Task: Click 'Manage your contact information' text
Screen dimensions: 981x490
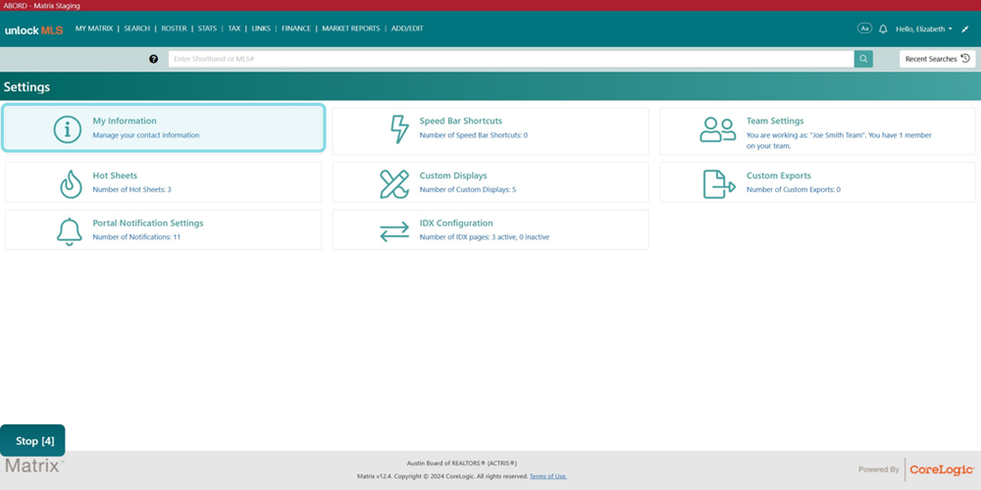Action: point(146,135)
